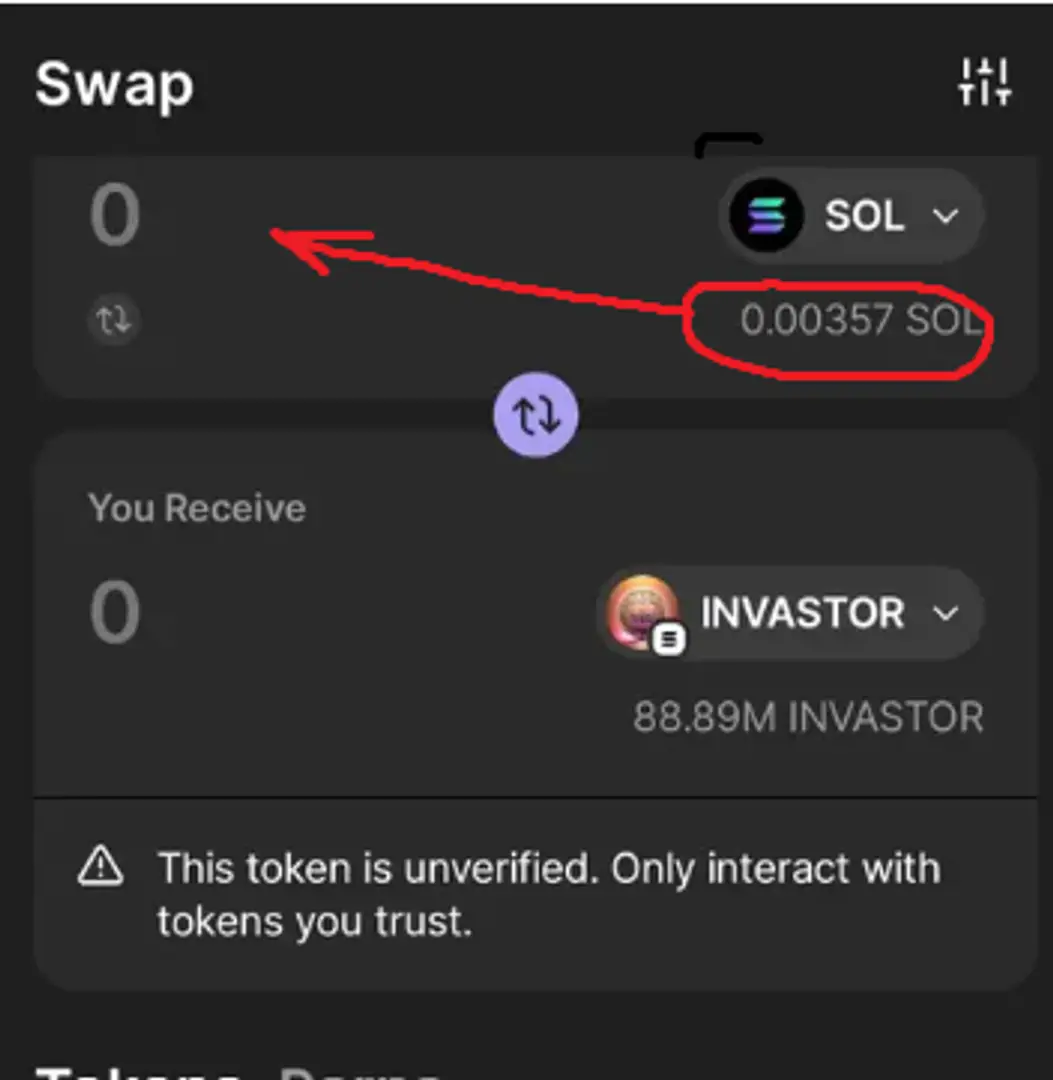Click the 88.89M INVASTOR balance
The width and height of the screenshot is (1053, 1080).
coord(808,717)
